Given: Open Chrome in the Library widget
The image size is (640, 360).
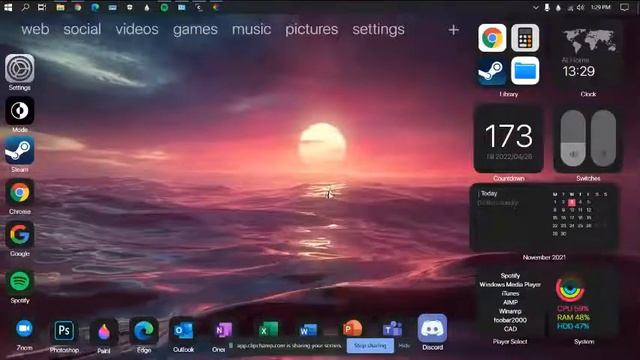Looking at the screenshot, I should click(x=492, y=38).
